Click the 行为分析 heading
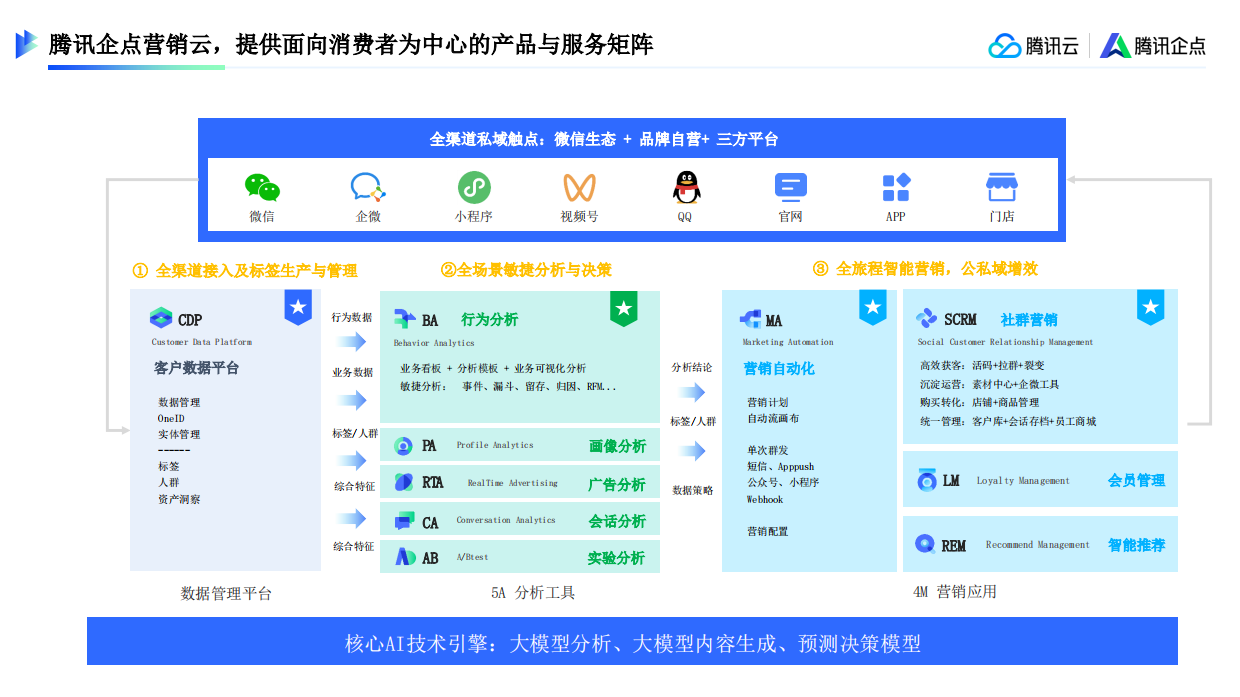The image size is (1240, 697). point(490,320)
